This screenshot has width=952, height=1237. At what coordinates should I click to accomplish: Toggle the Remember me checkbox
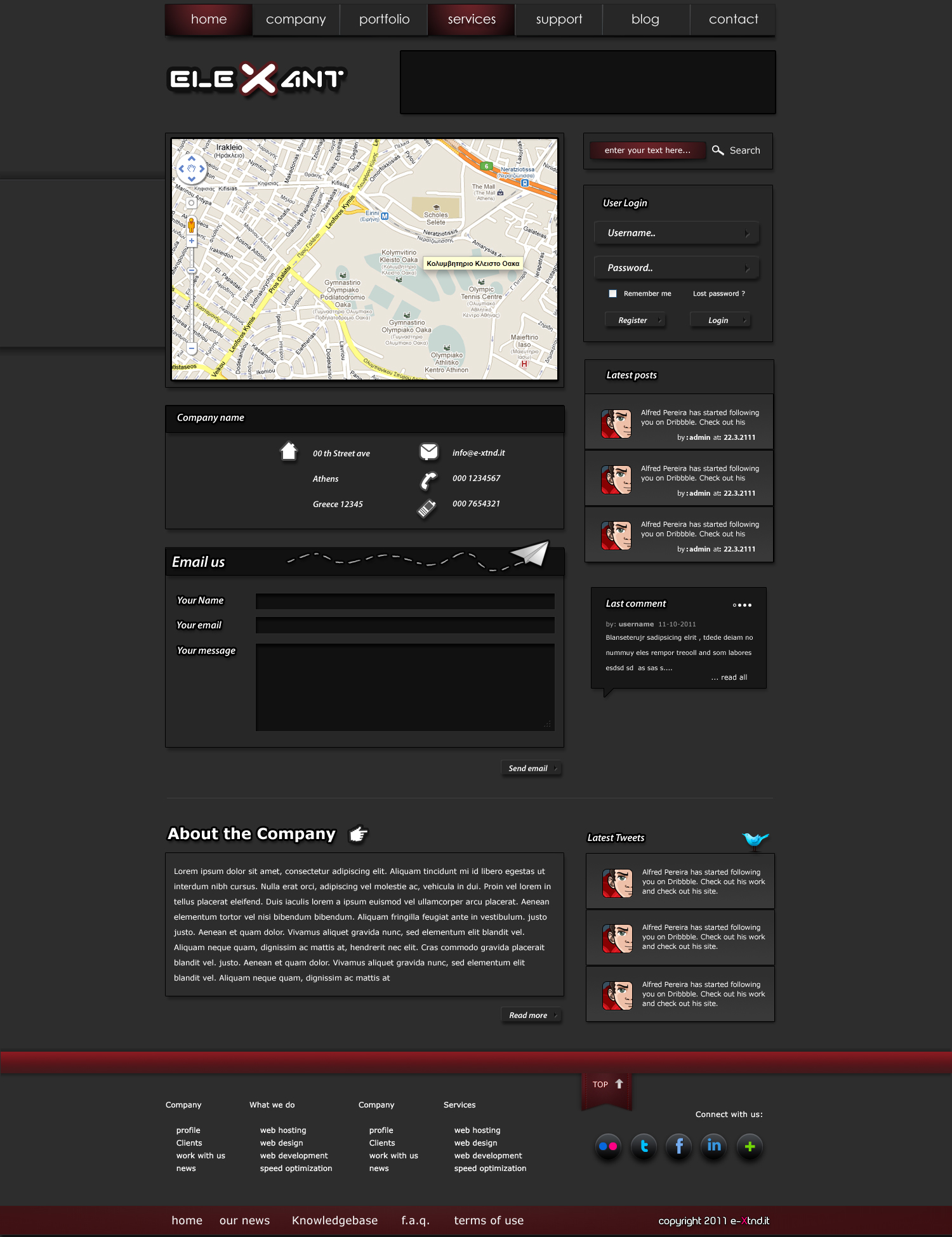612,294
